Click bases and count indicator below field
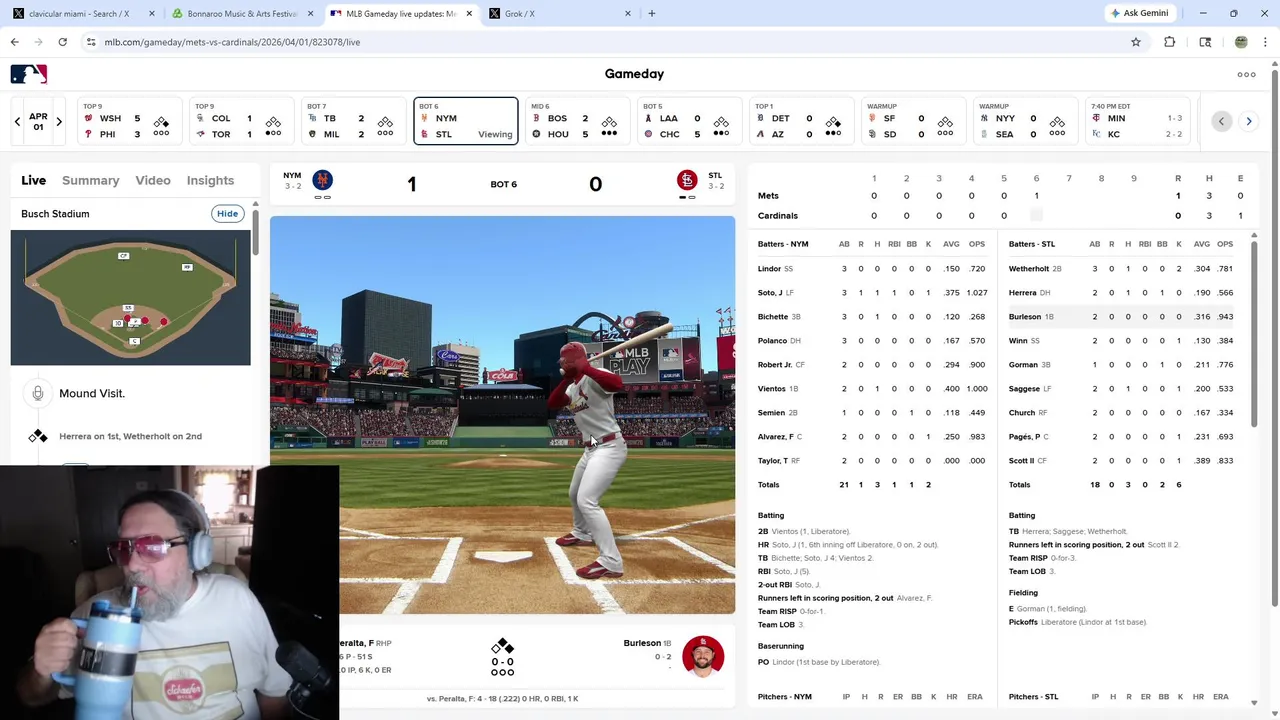The width and height of the screenshot is (1280, 720). [502, 657]
